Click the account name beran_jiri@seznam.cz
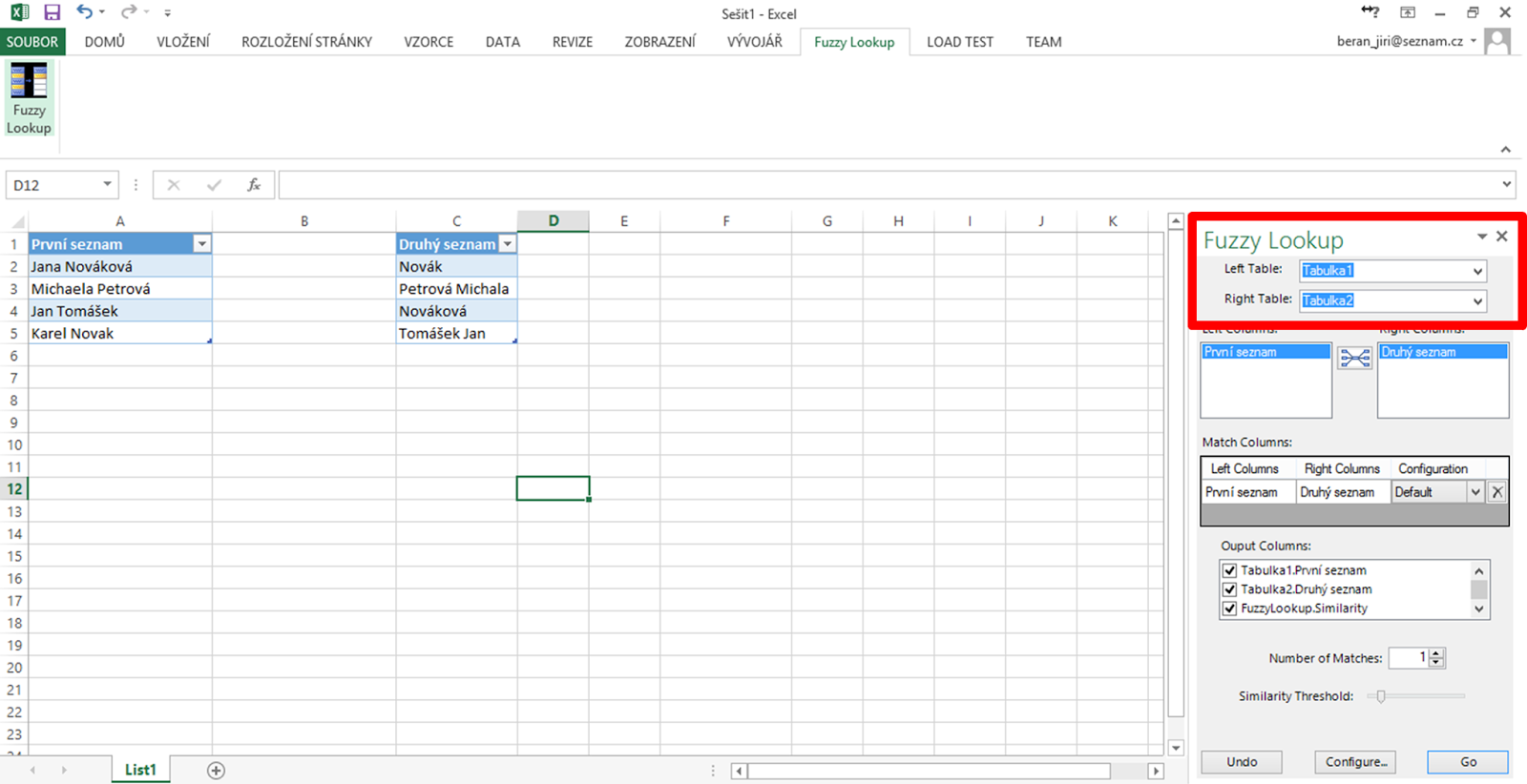This screenshot has height=784, width=1527. (1400, 41)
